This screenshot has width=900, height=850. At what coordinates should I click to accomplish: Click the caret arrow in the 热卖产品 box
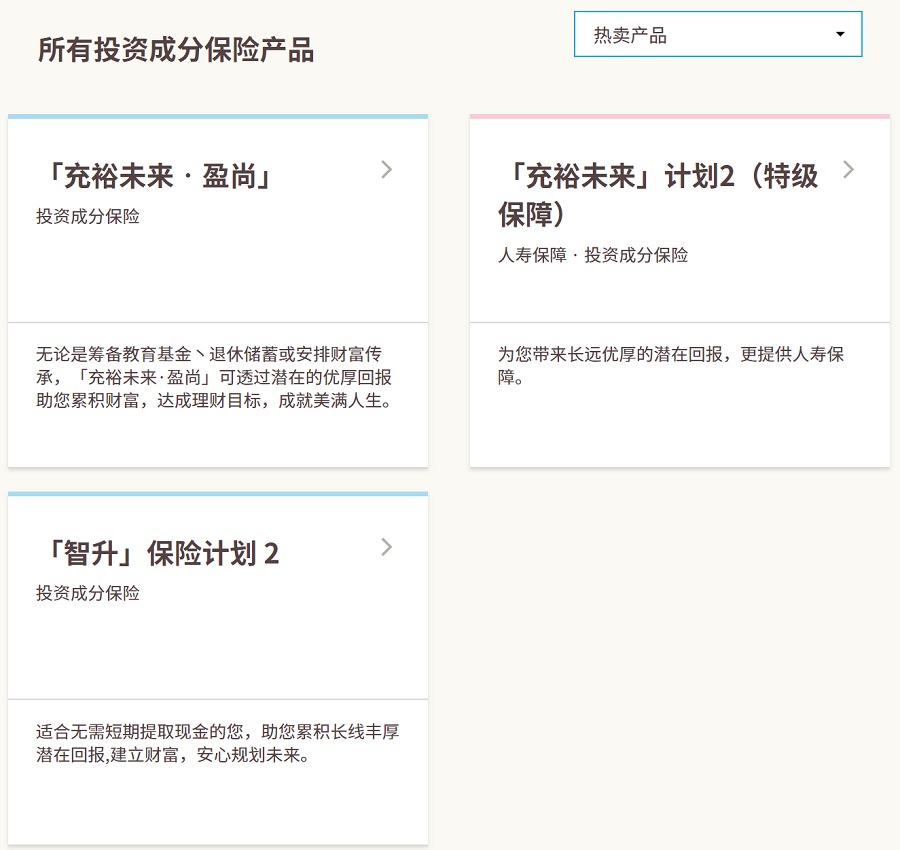click(x=840, y=35)
